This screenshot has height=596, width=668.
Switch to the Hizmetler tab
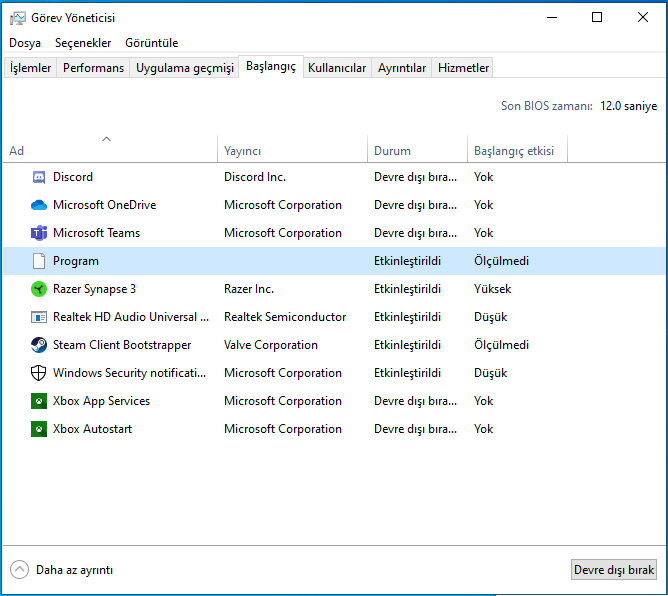(463, 68)
